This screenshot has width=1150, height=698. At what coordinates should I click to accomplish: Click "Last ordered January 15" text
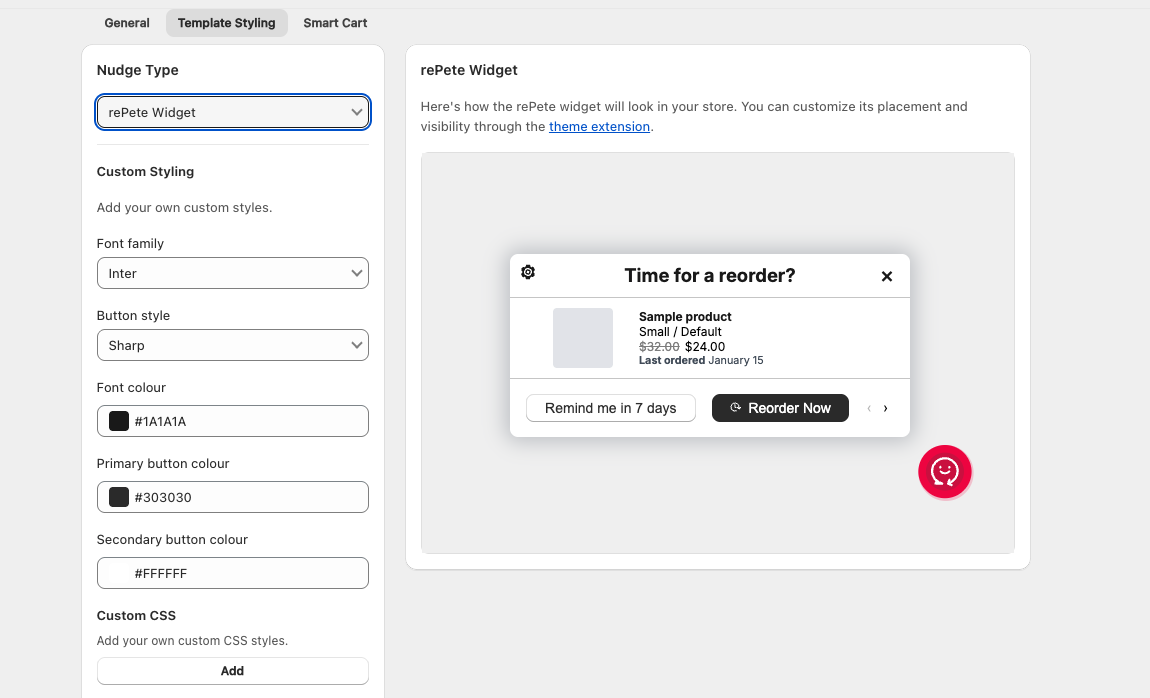(701, 360)
